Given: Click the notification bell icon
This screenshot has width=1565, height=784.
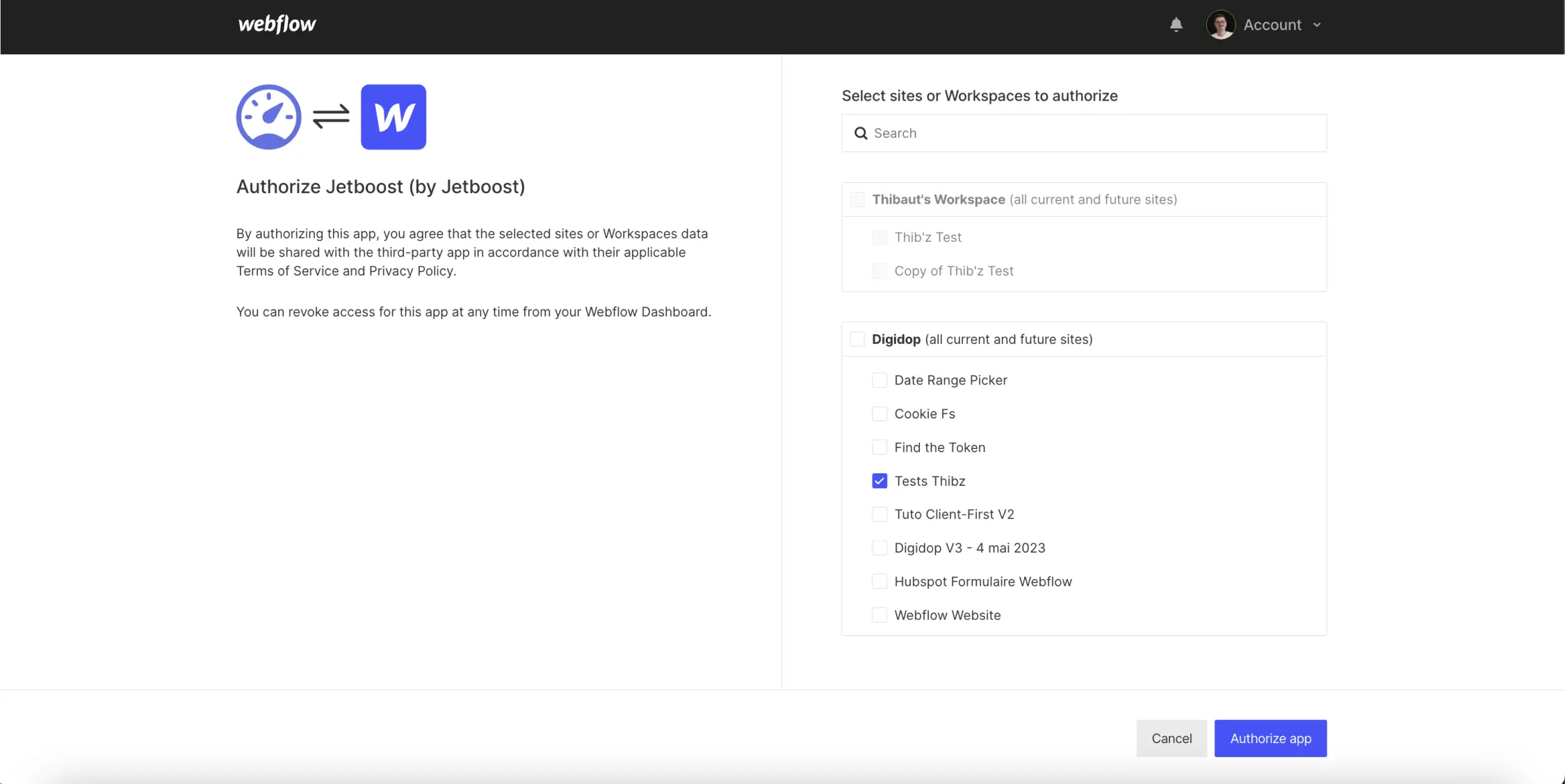Looking at the screenshot, I should pos(1176,24).
